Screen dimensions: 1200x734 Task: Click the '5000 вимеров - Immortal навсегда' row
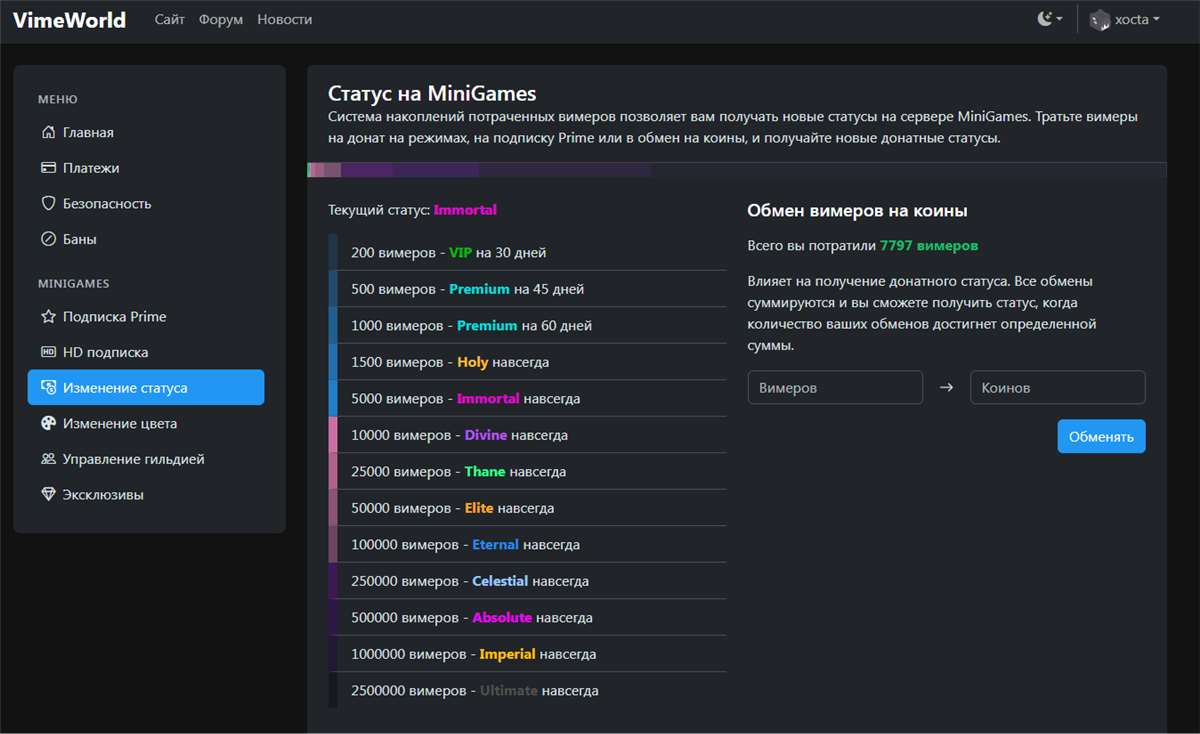click(527, 398)
